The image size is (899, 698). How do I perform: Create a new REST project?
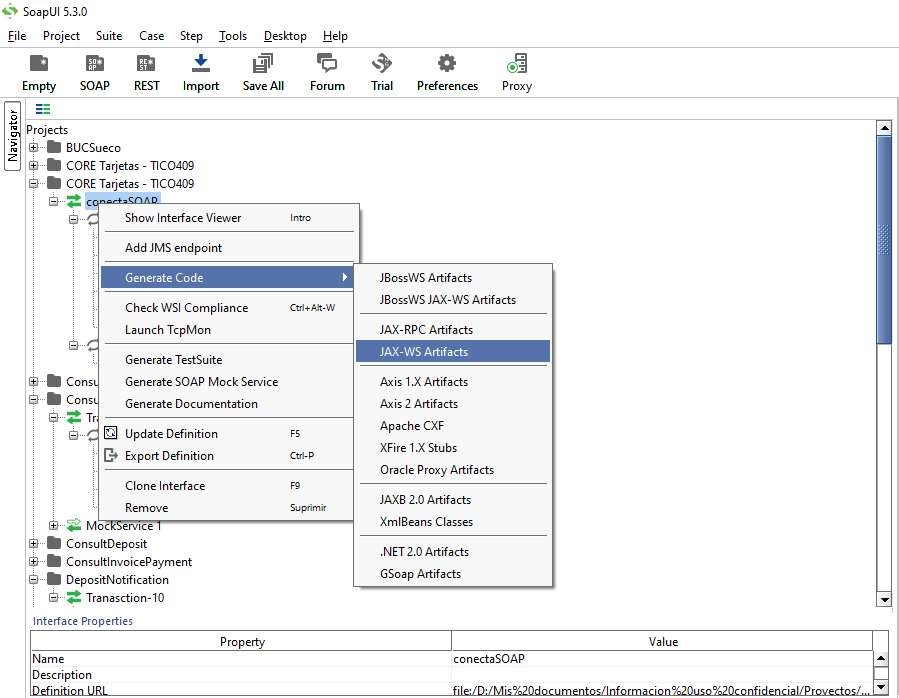(146, 70)
